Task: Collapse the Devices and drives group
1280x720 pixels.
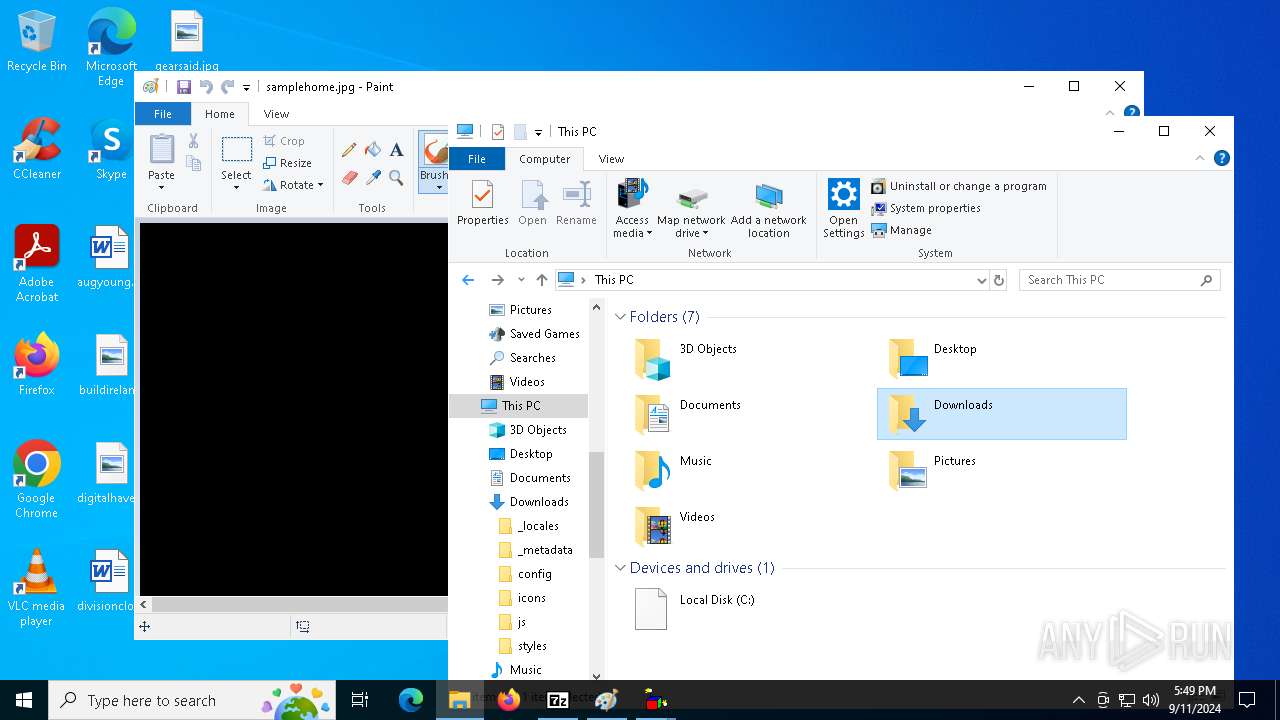Action: 620,568
